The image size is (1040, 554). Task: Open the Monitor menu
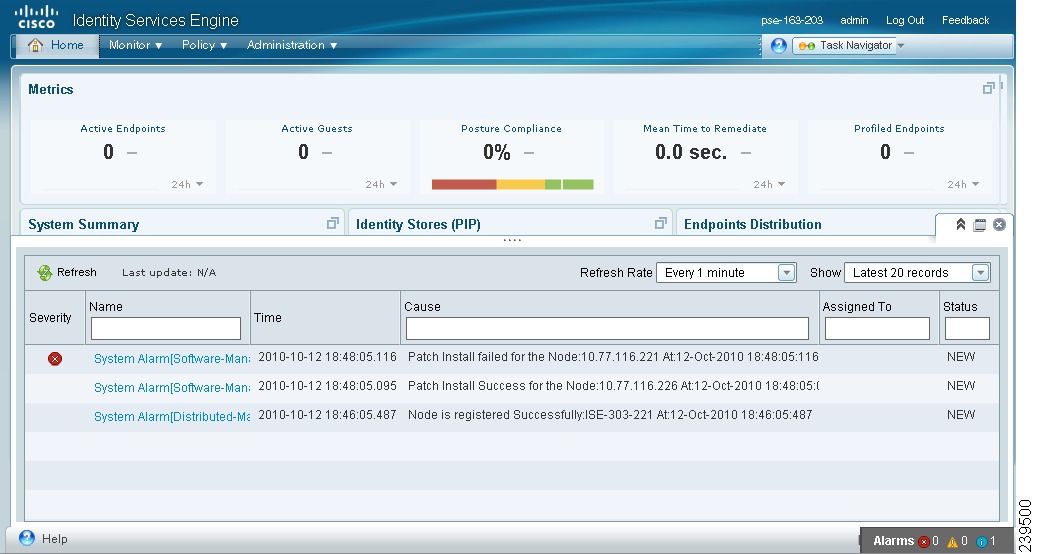135,45
